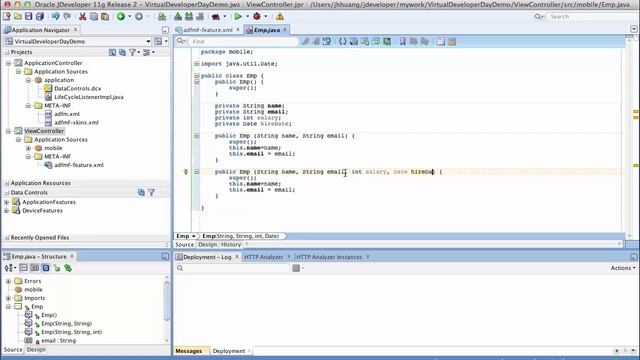Run the application with green play
The height and width of the screenshot is (360, 640).
[238, 17]
